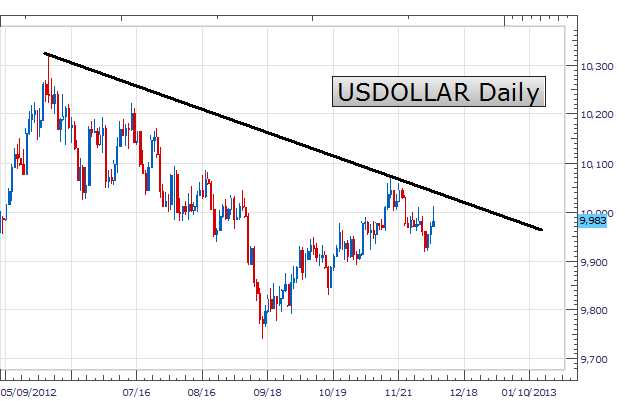The width and height of the screenshot is (625, 401).
Task: Click the 9,700 price axis label
Action: click(x=594, y=360)
